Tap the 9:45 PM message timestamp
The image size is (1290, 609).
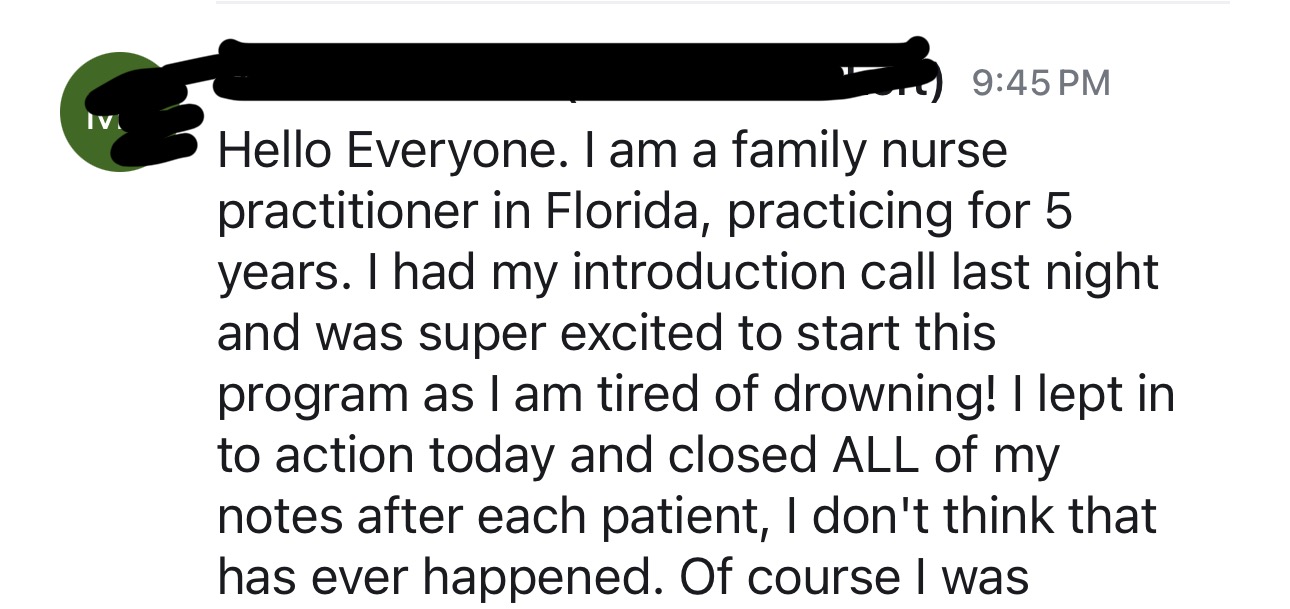[x=1041, y=83]
